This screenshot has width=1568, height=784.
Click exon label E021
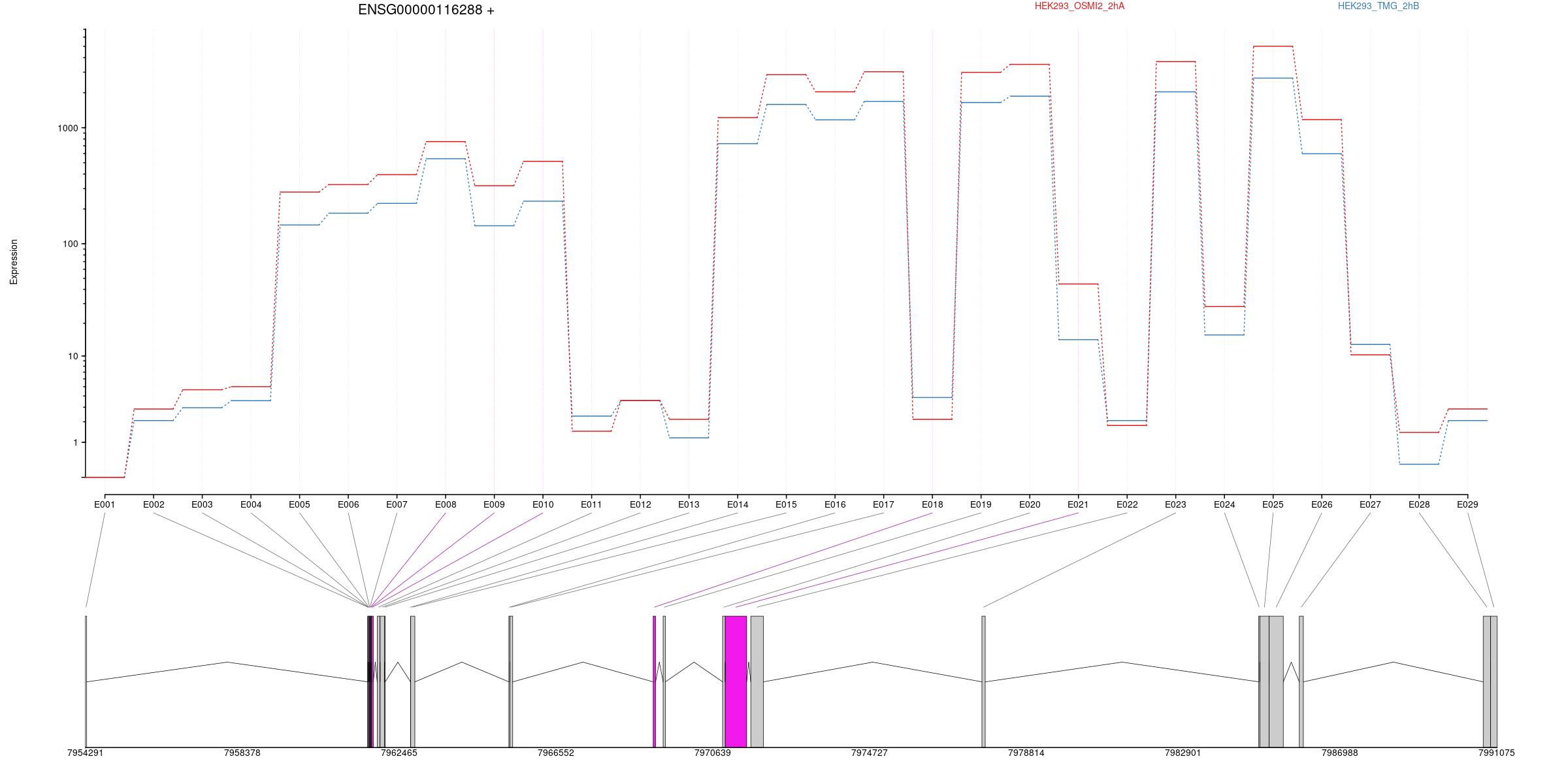pos(1078,504)
